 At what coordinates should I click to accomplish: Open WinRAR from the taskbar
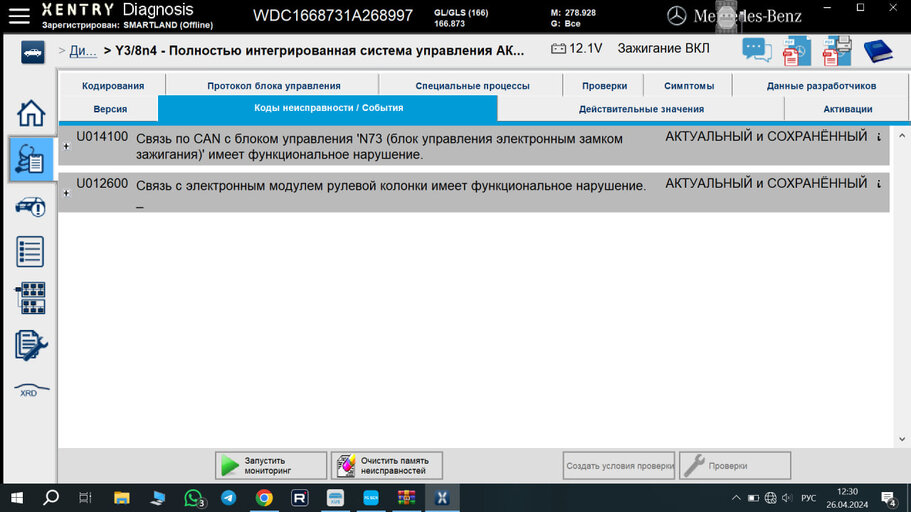[x=406, y=498]
